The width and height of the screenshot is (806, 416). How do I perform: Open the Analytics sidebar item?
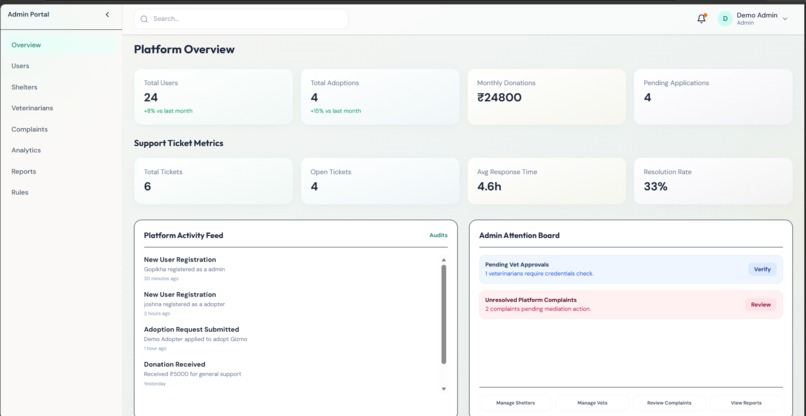tap(61, 150)
